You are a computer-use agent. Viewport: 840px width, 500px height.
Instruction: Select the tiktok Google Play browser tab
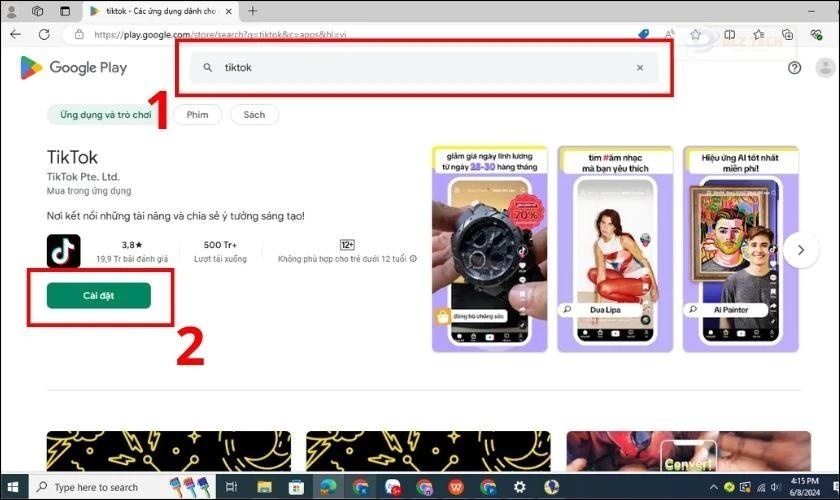pos(160,11)
